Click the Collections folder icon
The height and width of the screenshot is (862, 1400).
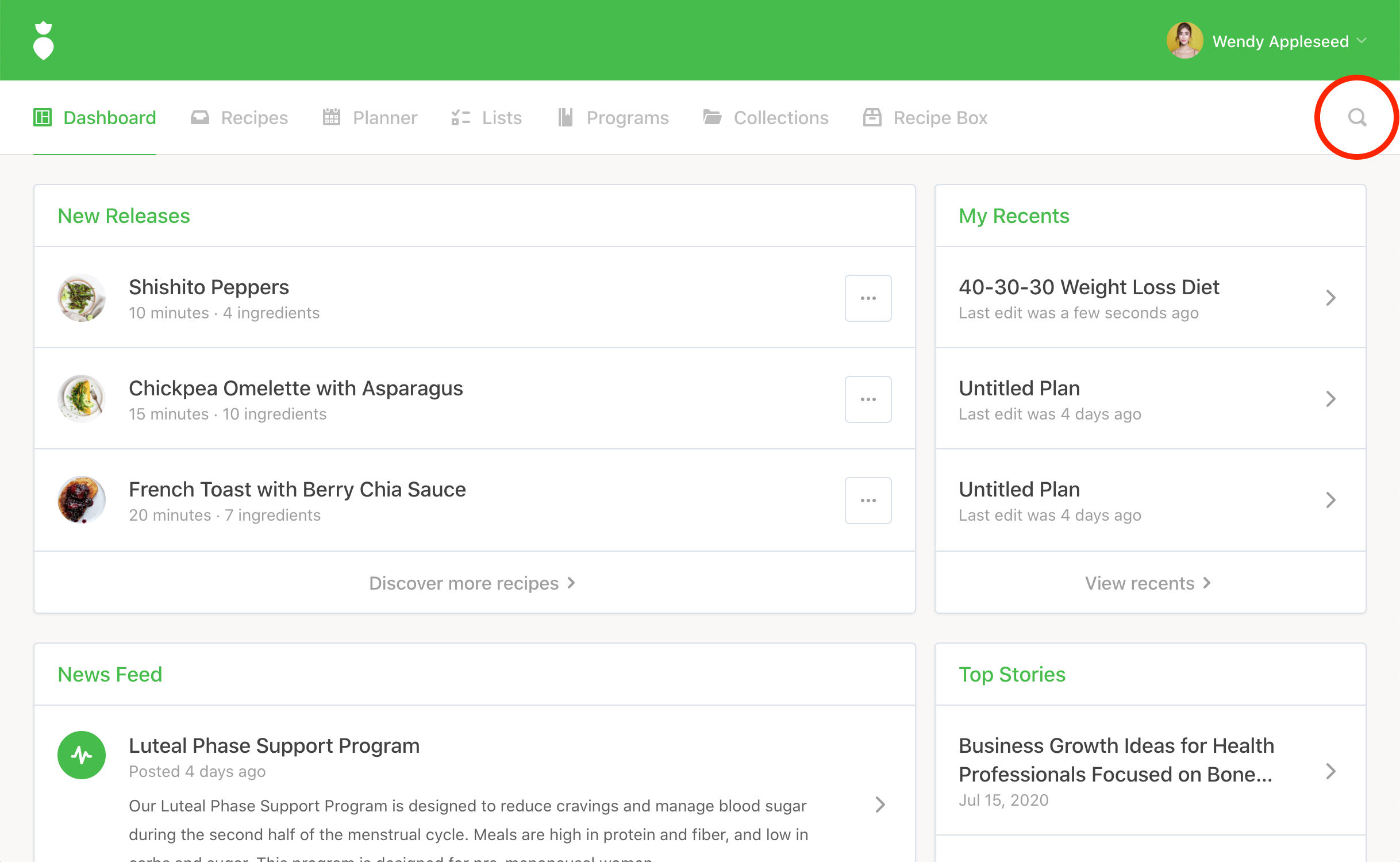[712, 117]
